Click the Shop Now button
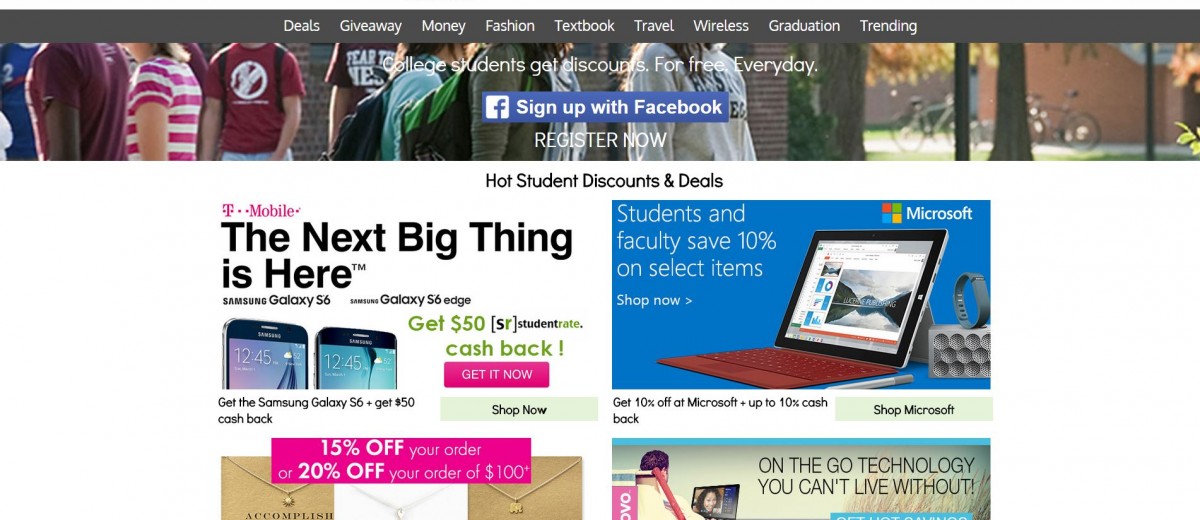This screenshot has height=520, width=1200. [519, 410]
